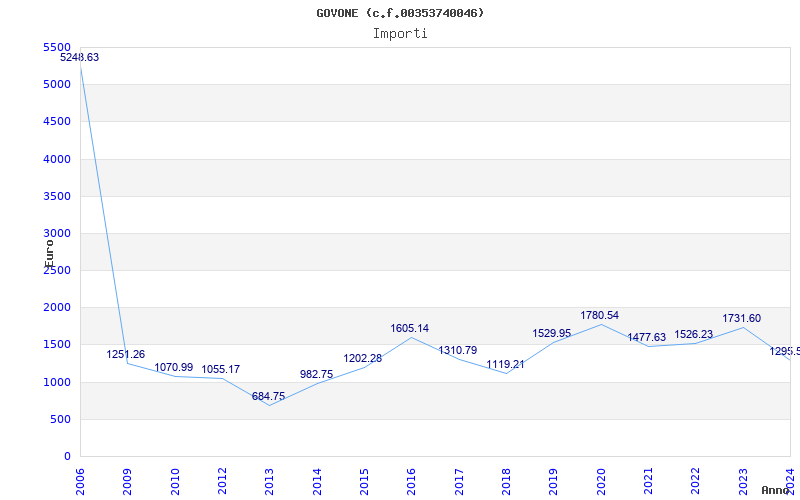This screenshot has width=800, height=500.
Task: Click the 2013 x-axis year label
Action: coord(269,482)
